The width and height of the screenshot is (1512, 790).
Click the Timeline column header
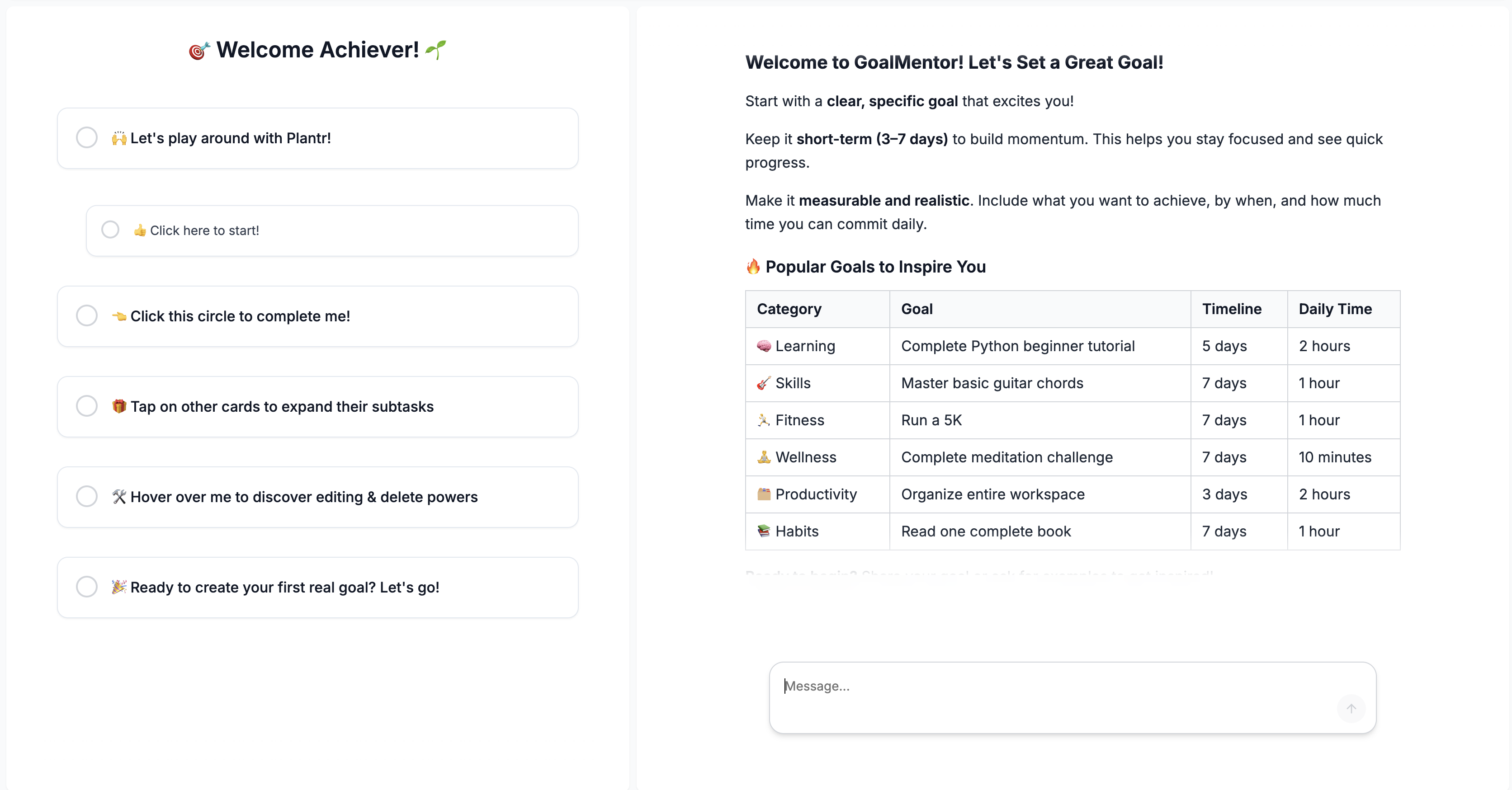pos(1231,309)
